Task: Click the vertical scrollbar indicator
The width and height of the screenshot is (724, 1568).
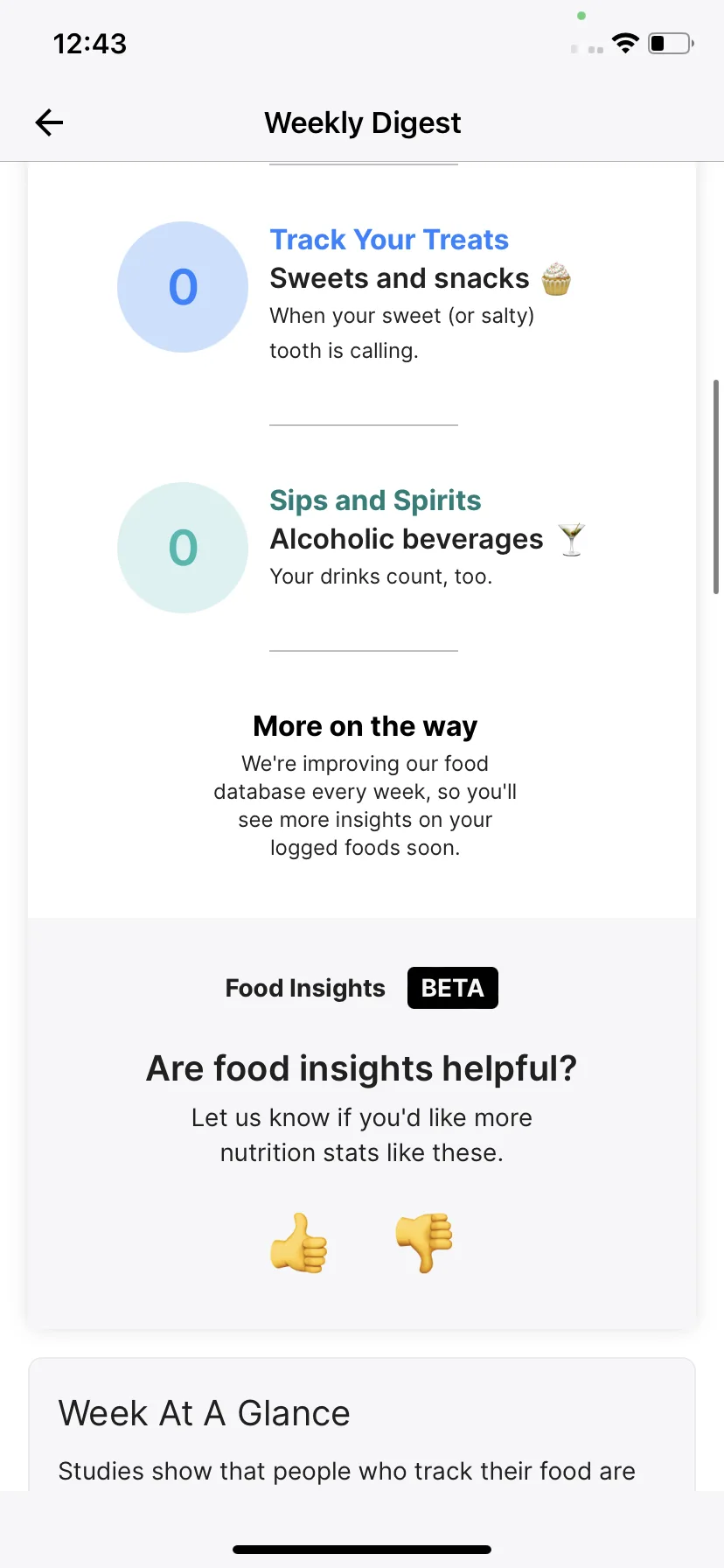Action: [716, 486]
